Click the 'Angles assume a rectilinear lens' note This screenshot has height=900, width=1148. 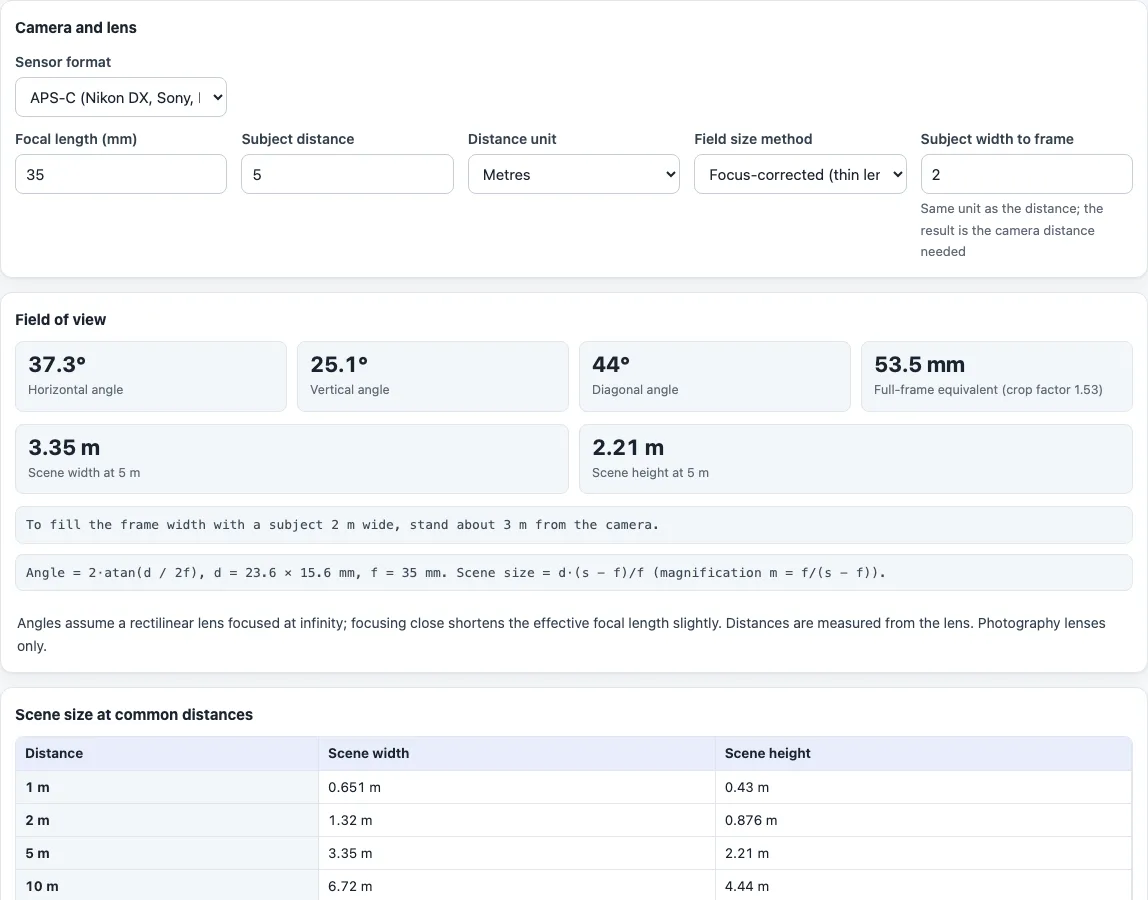[x=561, y=634]
